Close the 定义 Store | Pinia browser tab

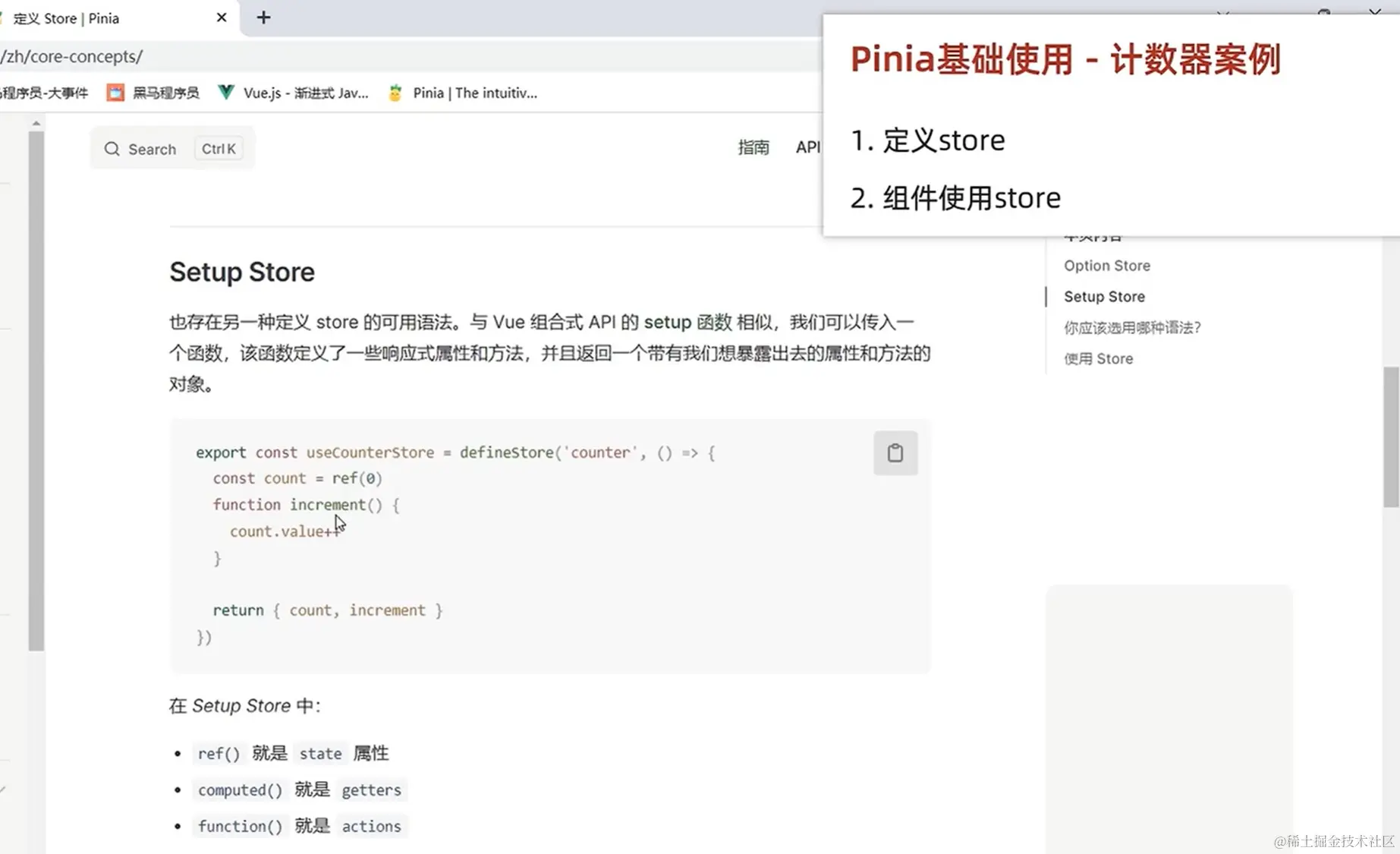(x=222, y=17)
